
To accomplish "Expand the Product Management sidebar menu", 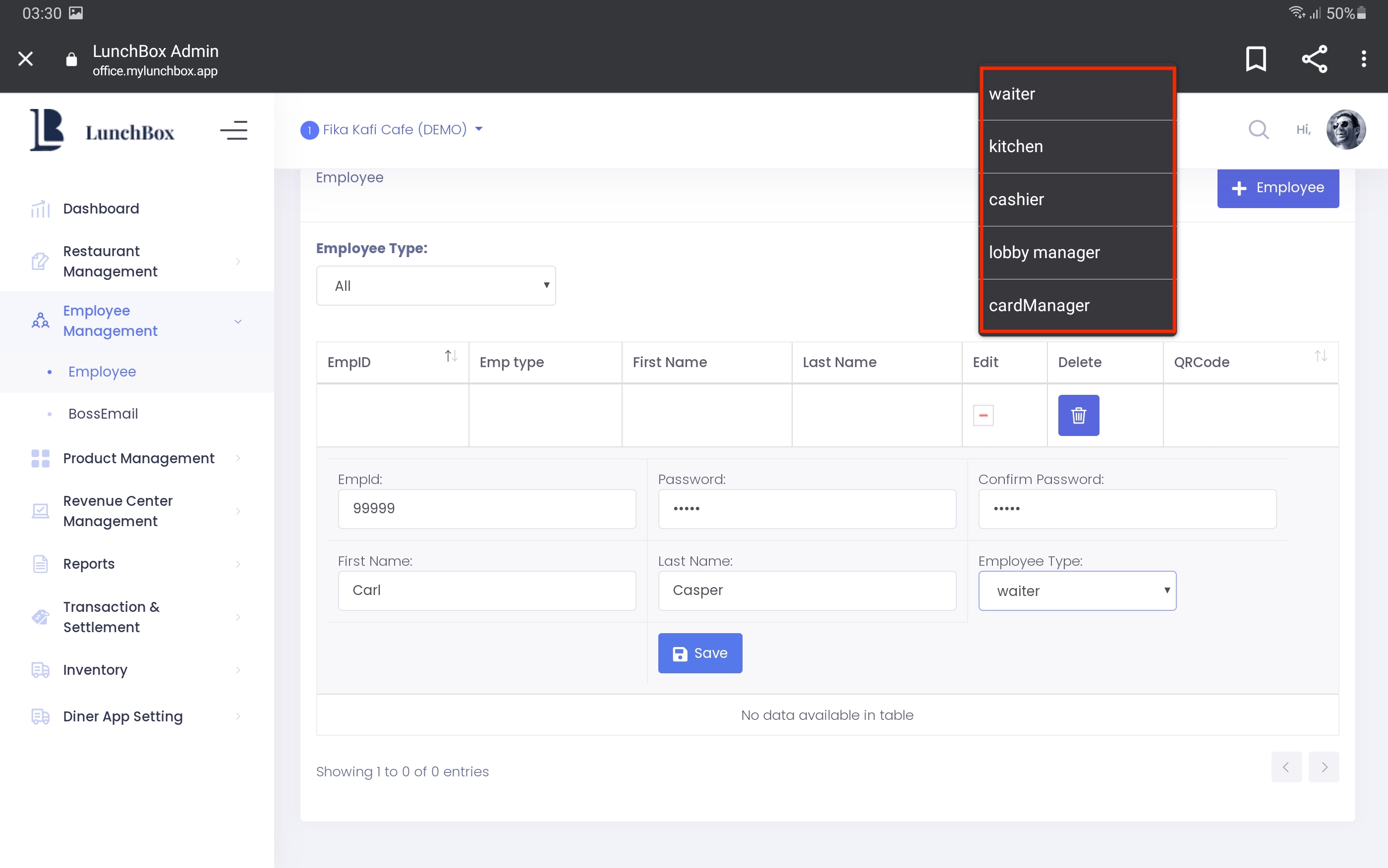I will click(138, 458).
